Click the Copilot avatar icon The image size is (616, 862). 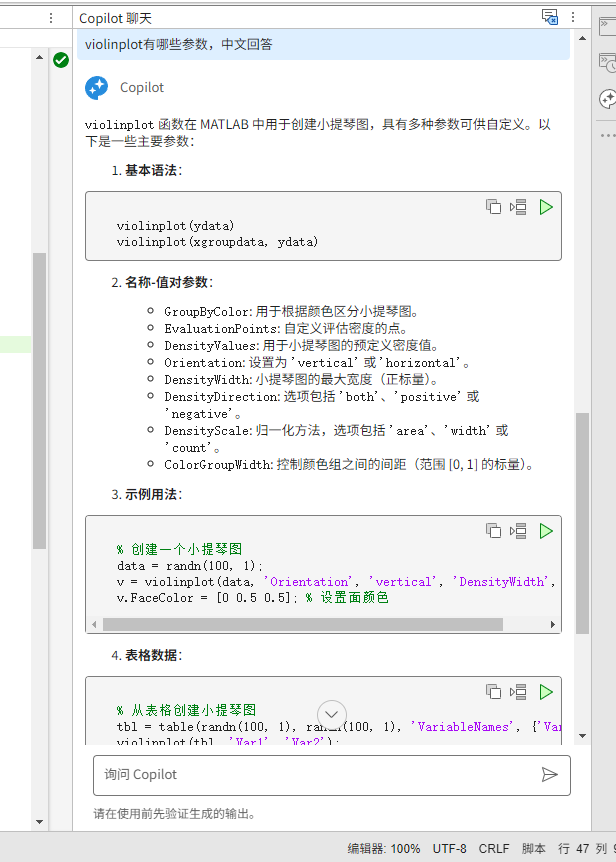pyautogui.click(x=97, y=87)
